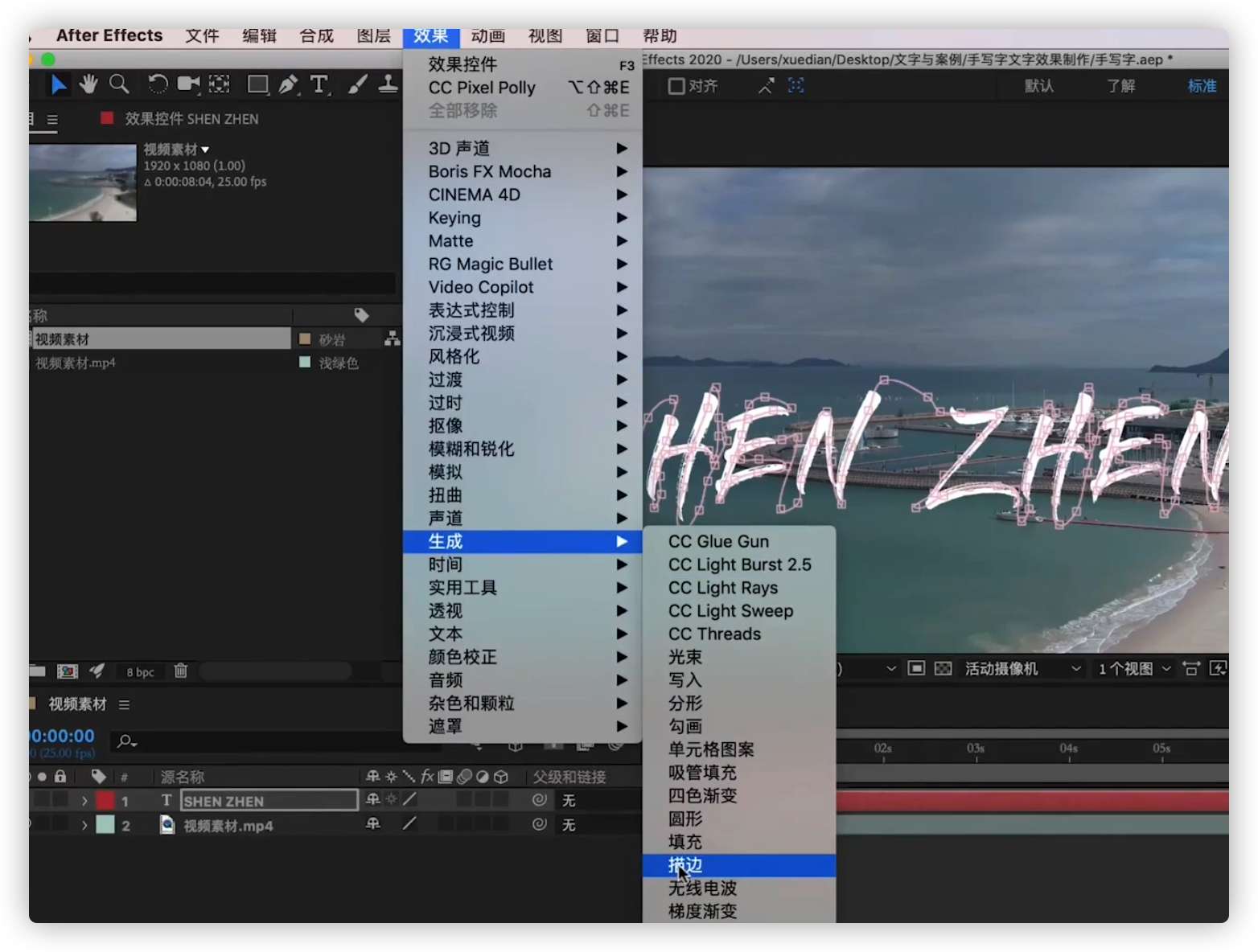Open the 文件 menu in menu bar
This screenshot has width=1258, height=952.
pyautogui.click(x=202, y=36)
